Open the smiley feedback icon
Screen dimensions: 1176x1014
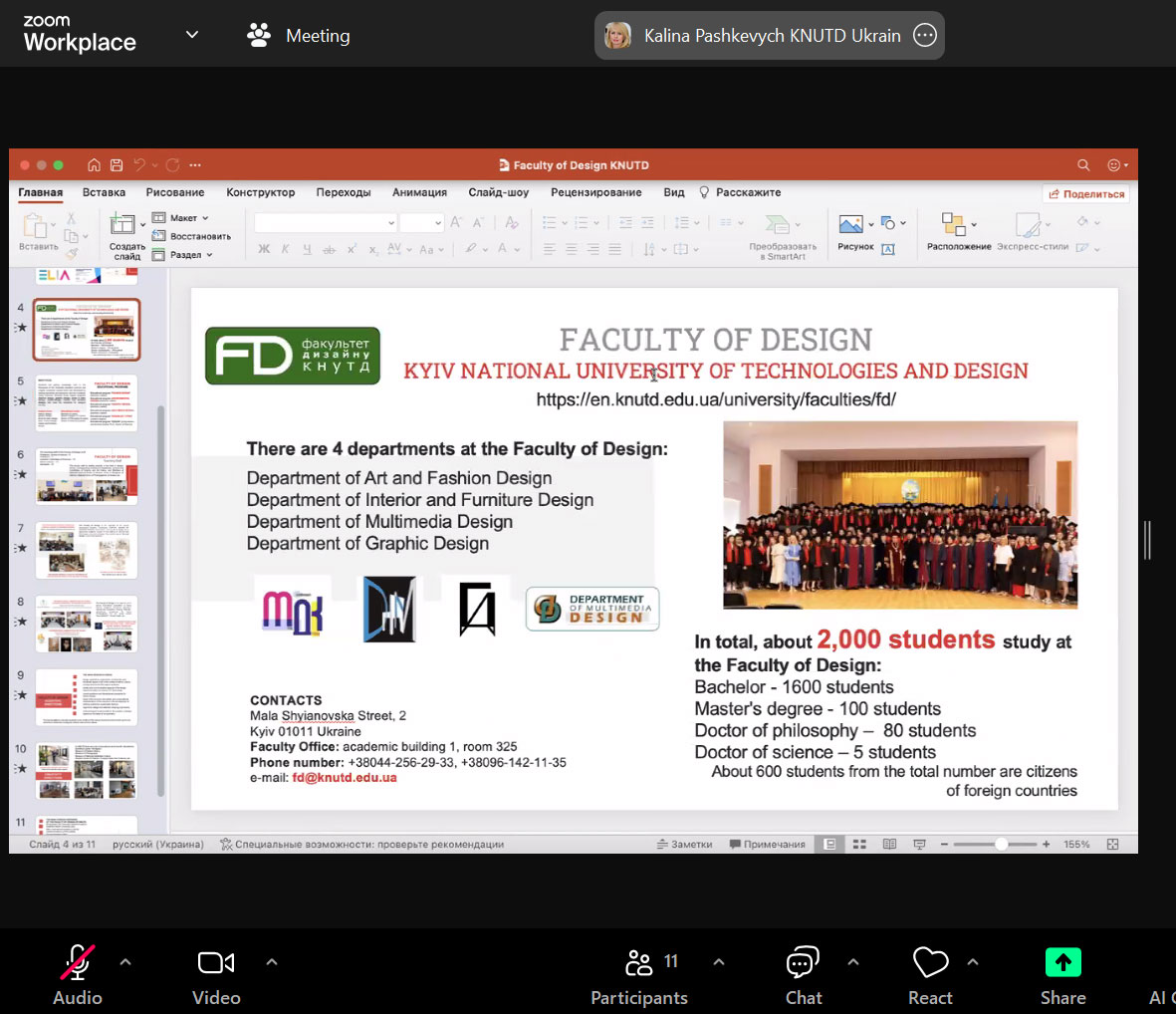click(1114, 165)
